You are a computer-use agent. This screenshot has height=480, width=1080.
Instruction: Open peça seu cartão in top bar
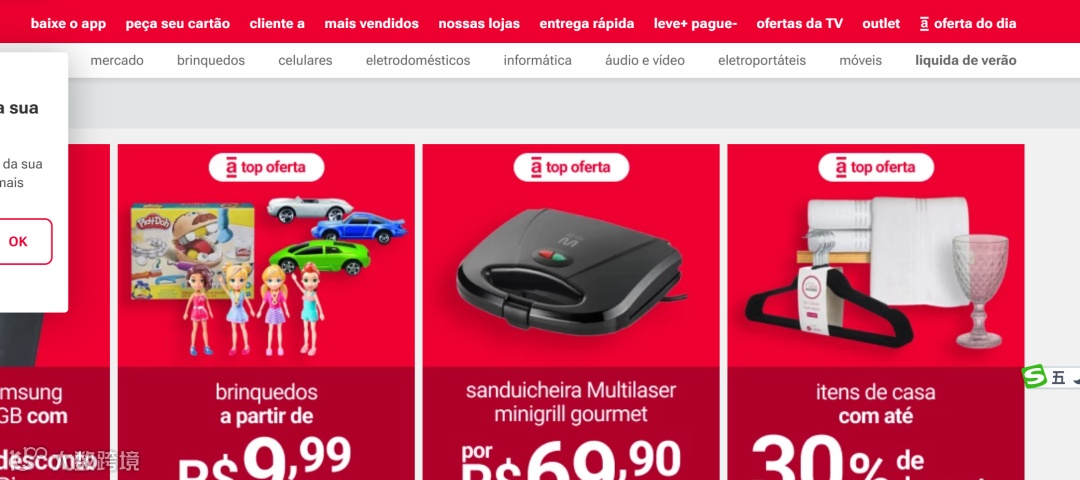click(178, 23)
